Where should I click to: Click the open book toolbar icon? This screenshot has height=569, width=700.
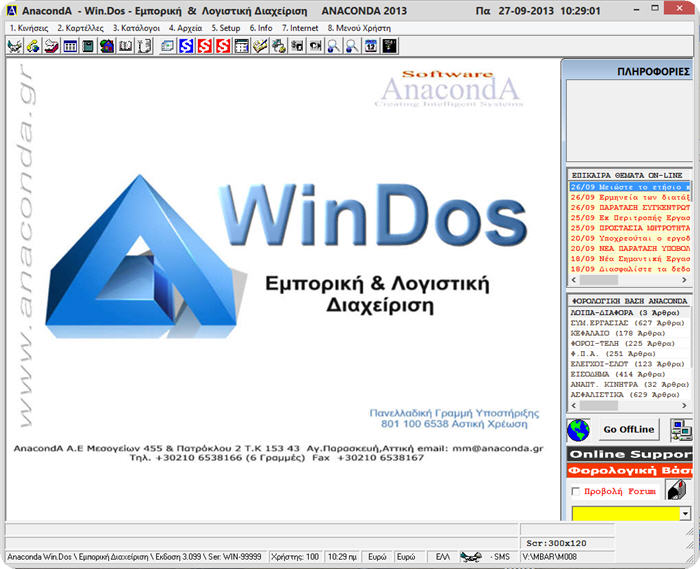click(125, 46)
